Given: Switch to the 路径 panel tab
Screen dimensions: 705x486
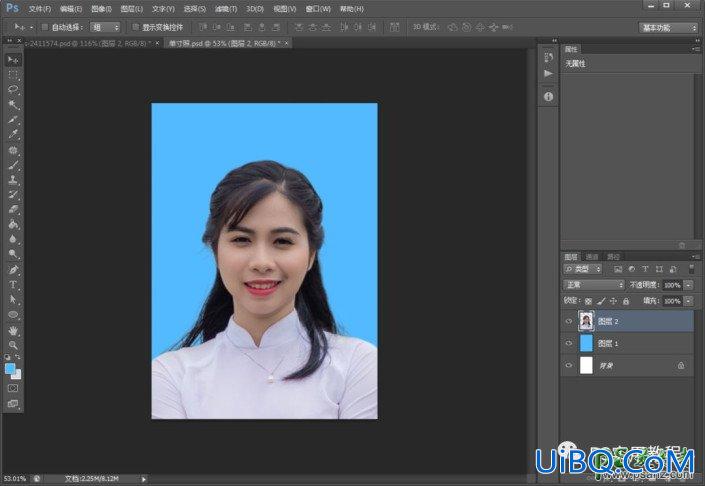Looking at the screenshot, I should click(x=613, y=257).
